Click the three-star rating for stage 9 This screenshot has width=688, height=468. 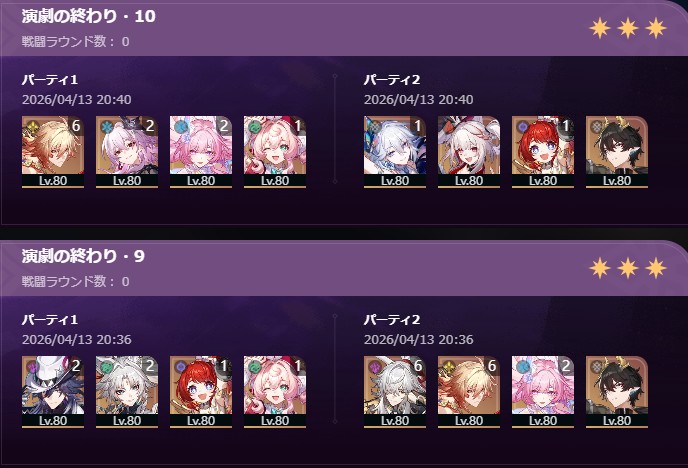628,268
